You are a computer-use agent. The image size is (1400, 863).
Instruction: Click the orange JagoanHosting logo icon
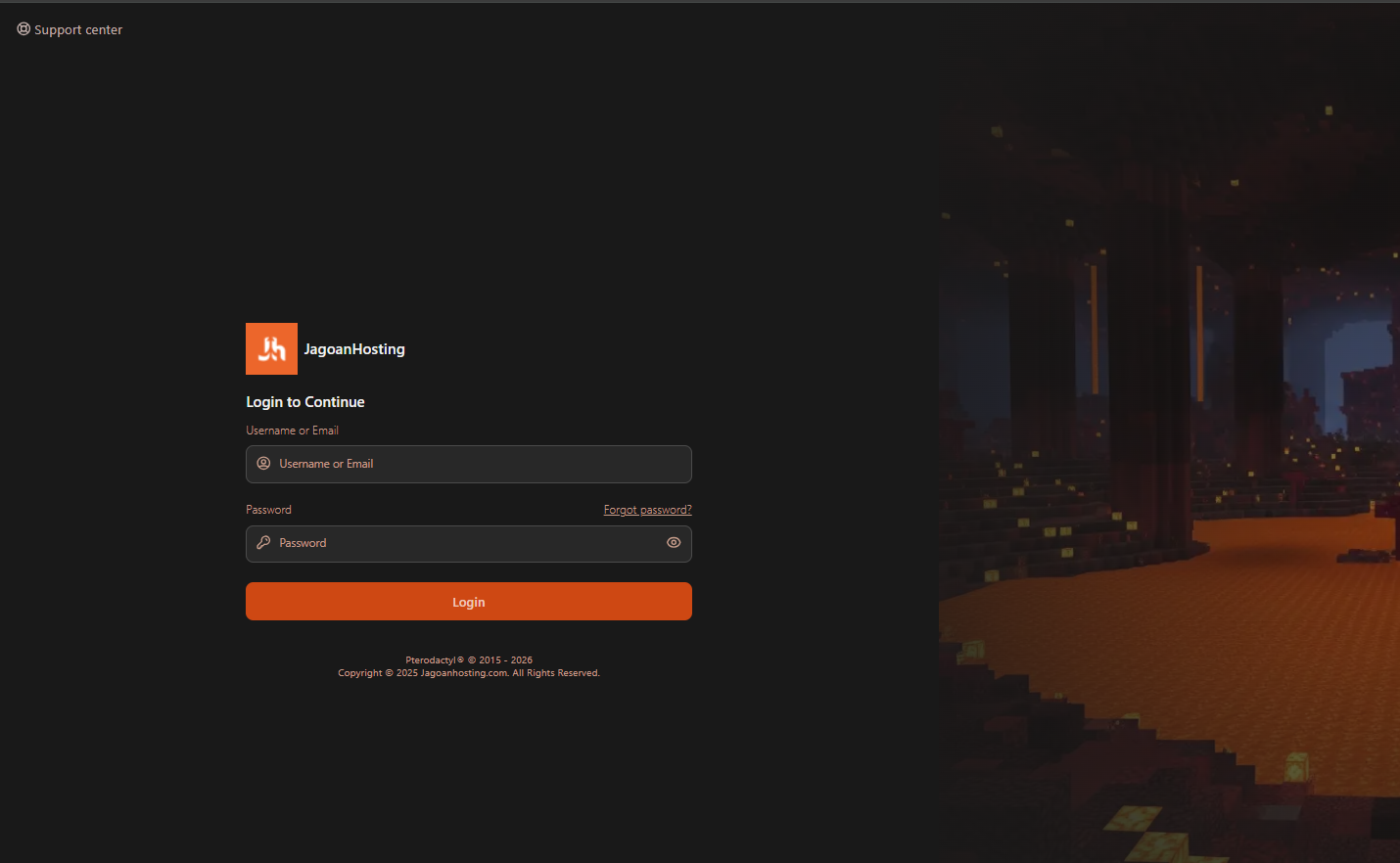tap(271, 348)
